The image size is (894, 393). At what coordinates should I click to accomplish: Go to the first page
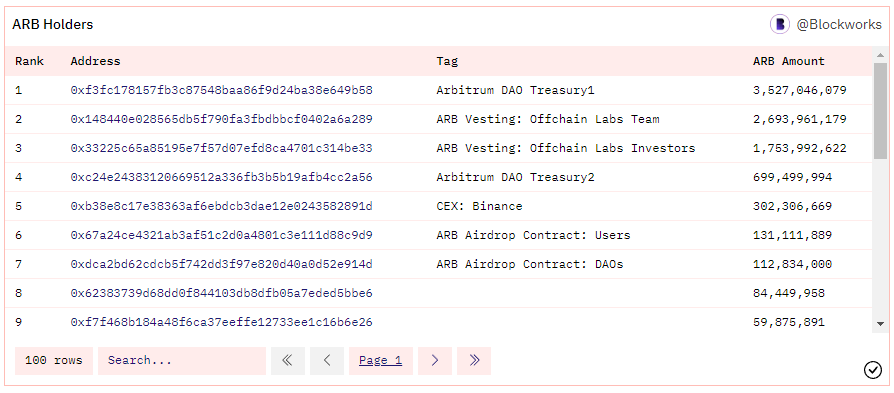click(287, 360)
